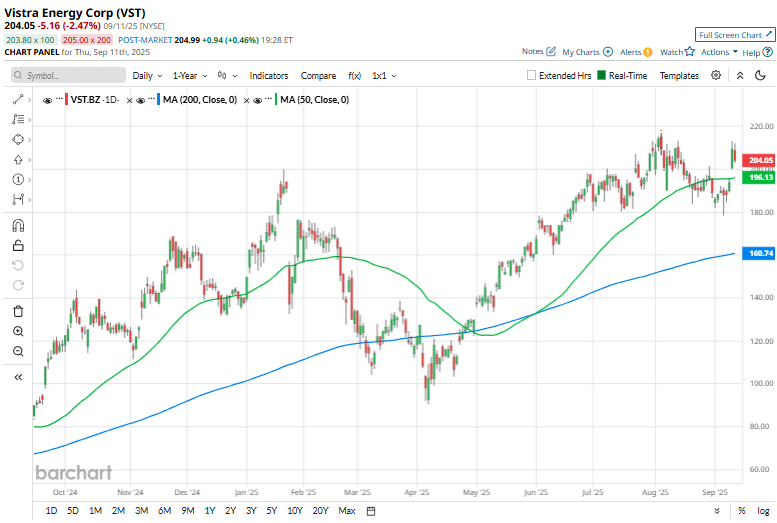
Task: Click the Help question mark icon
Action: click(767, 52)
